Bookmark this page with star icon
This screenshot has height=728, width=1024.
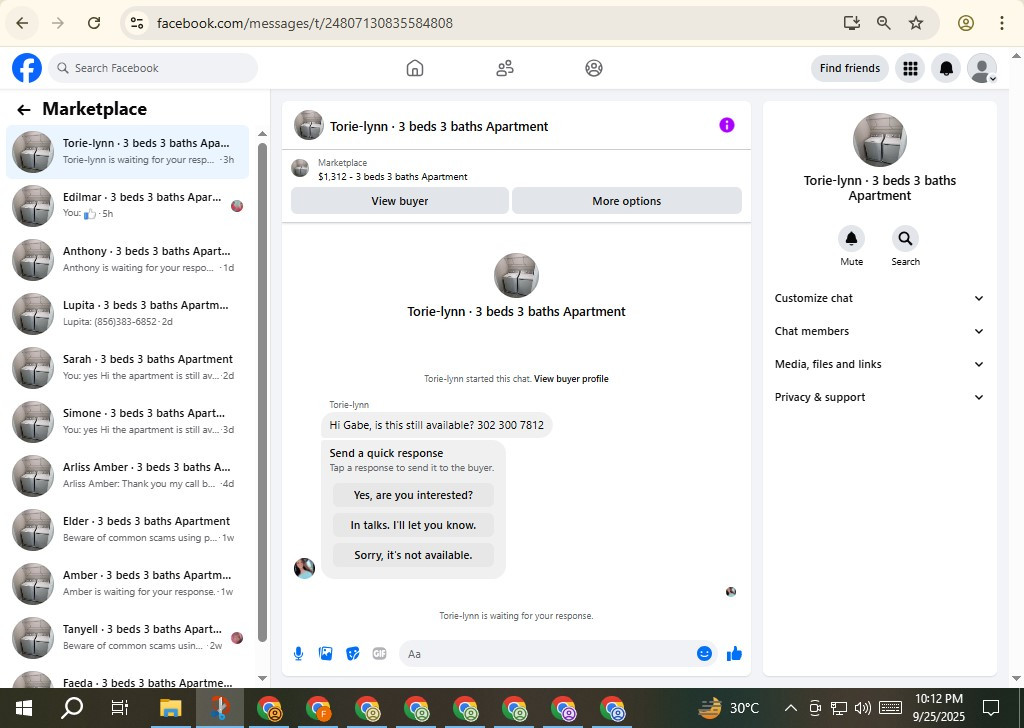[x=916, y=23]
